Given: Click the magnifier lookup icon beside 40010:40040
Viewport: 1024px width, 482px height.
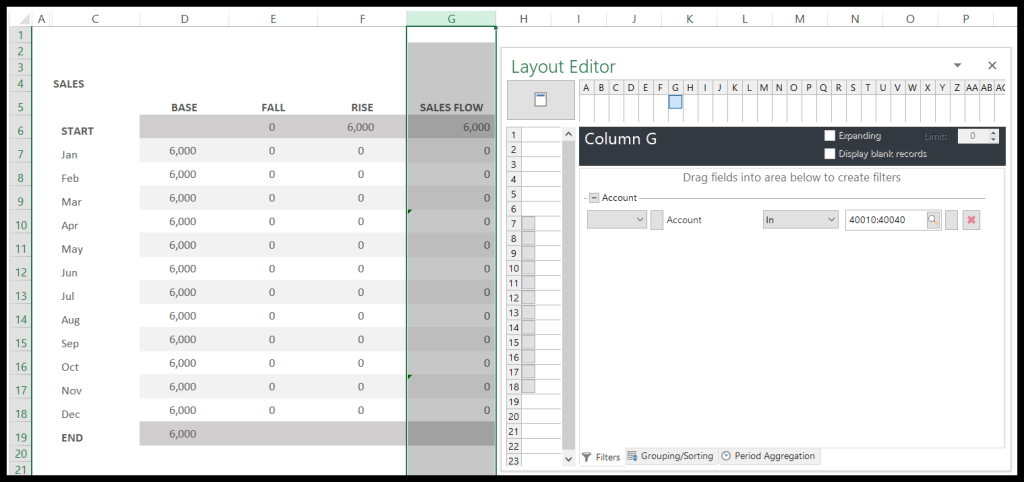Looking at the screenshot, I should point(933,220).
